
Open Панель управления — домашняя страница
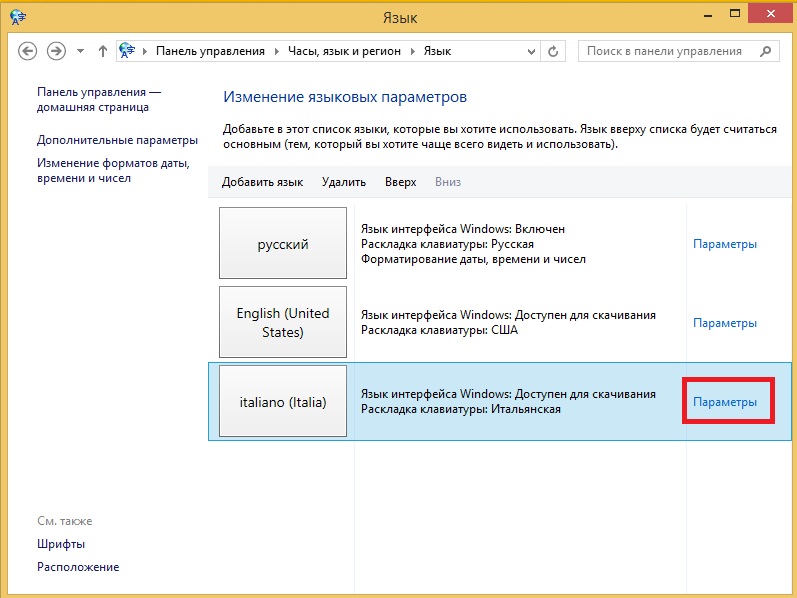99,100
